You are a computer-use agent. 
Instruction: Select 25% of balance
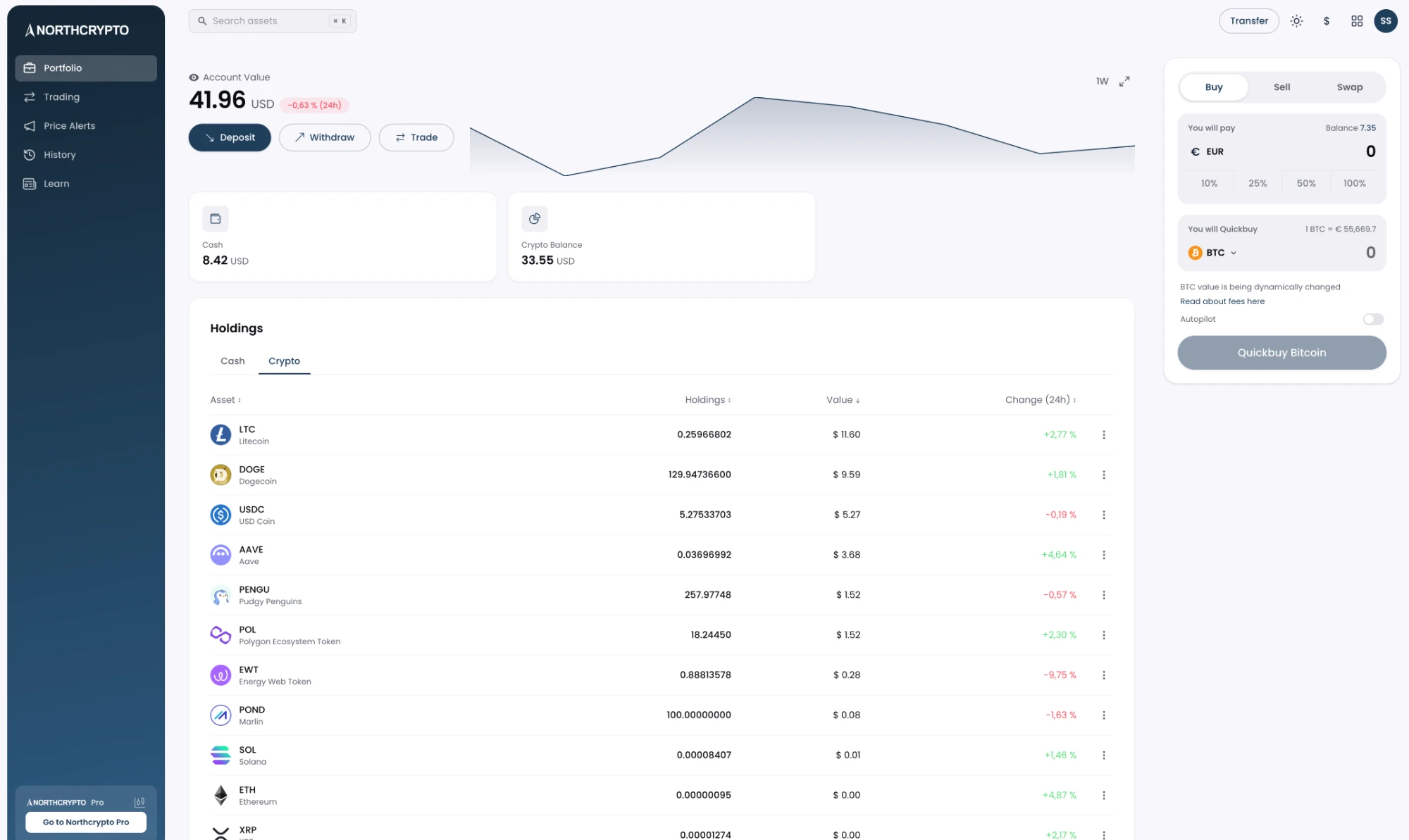tap(1258, 184)
